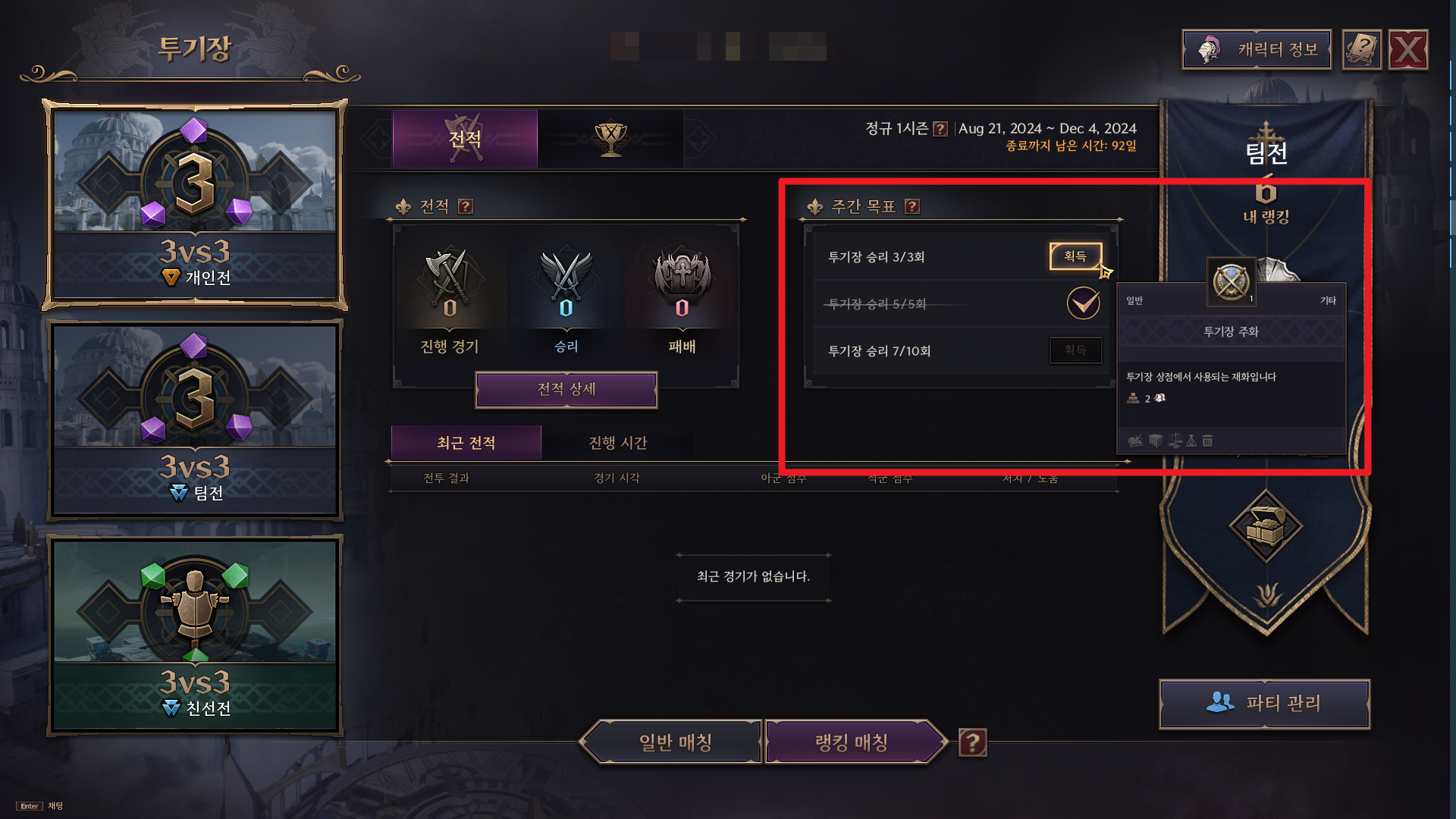Viewport: 1456px width, 819px height.
Task: Click the help icon beside 주간 목표
Action: click(x=912, y=206)
